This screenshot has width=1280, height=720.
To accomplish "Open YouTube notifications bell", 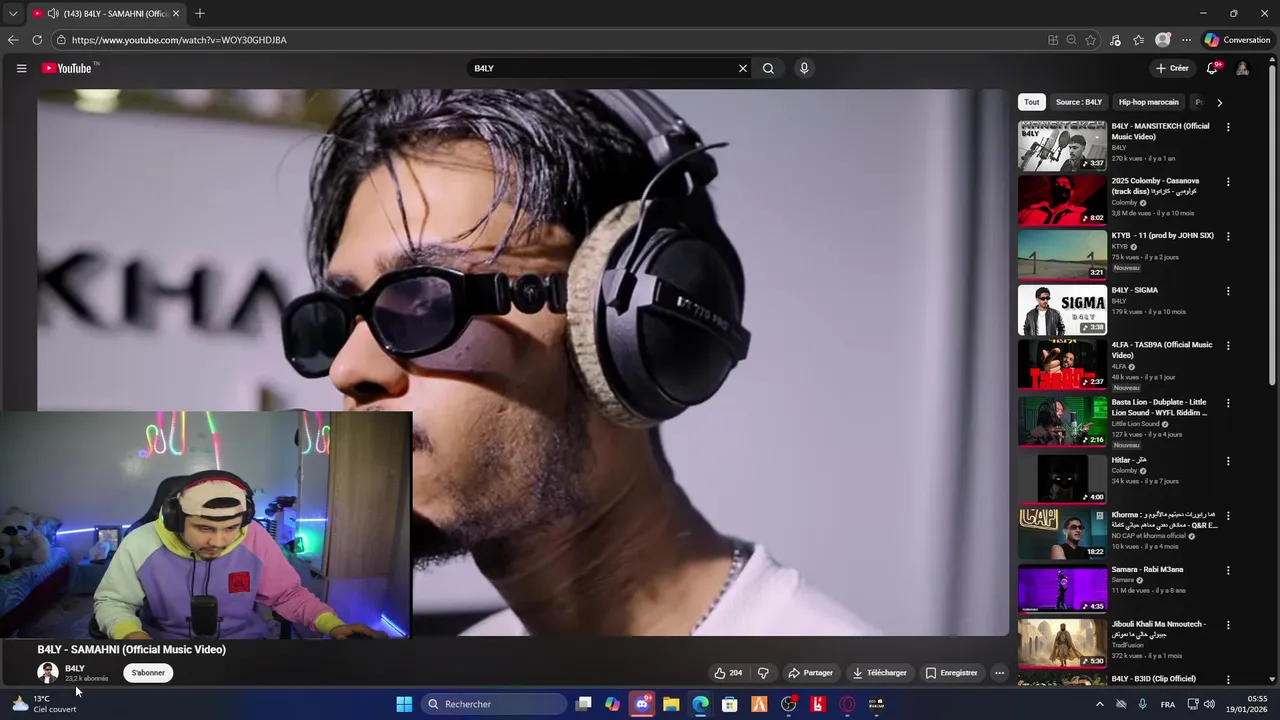I will point(1212,68).
